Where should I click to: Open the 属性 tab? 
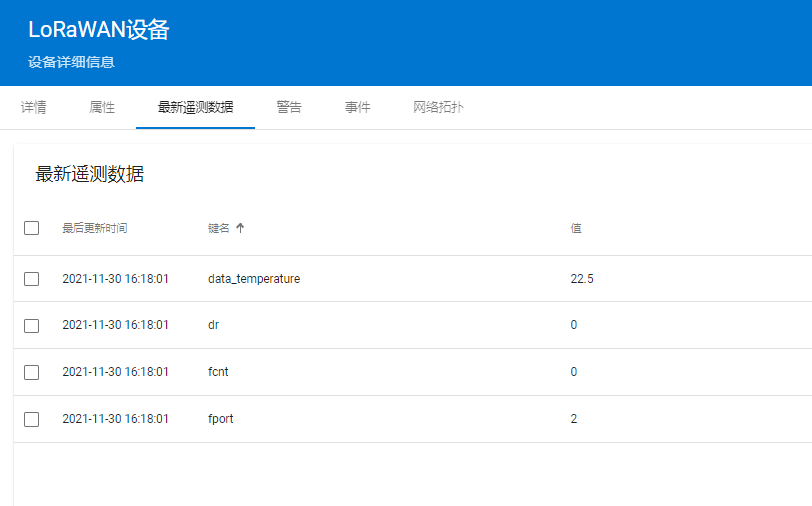pos(102,107)
